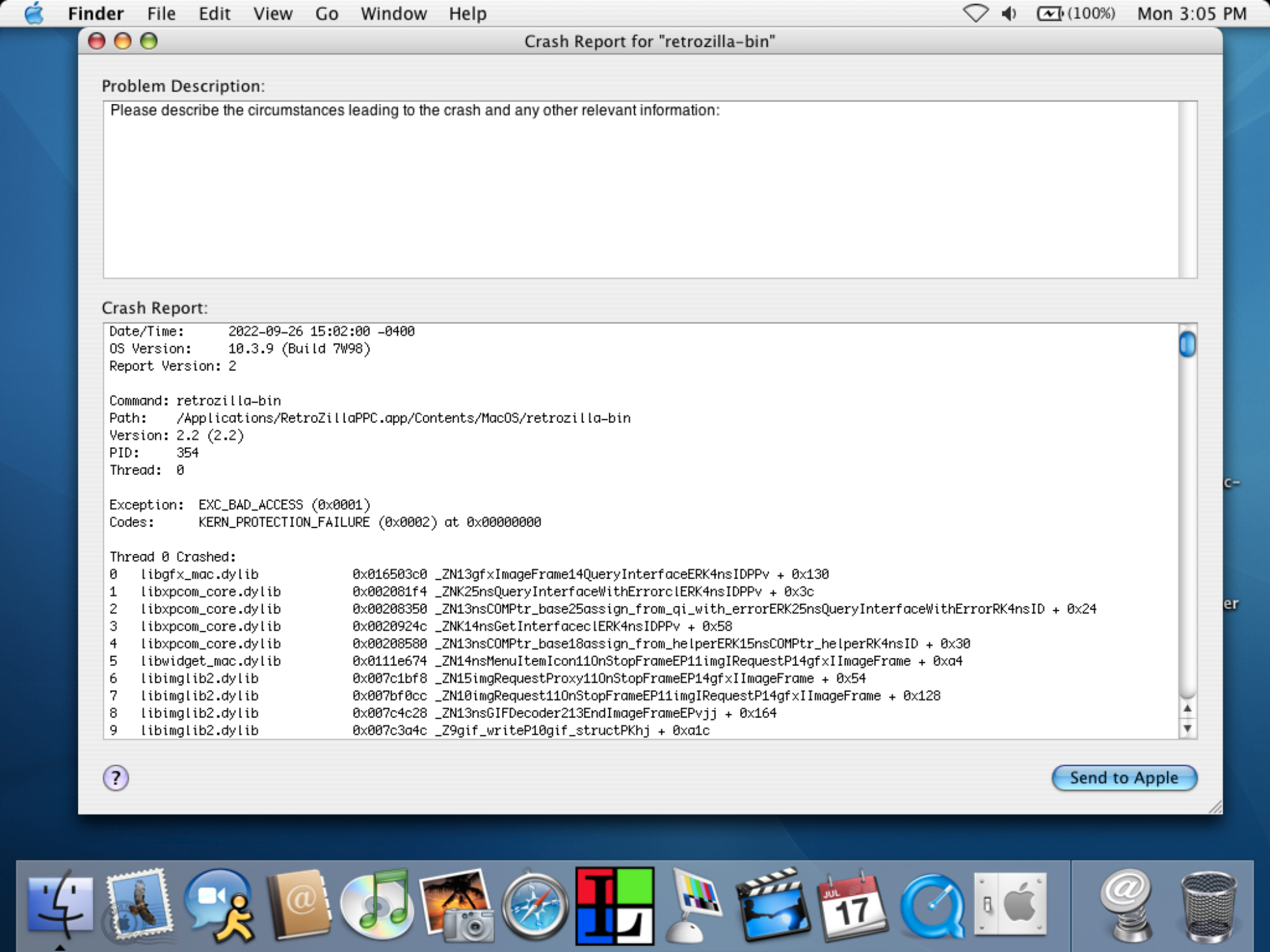Click the crash report scrollbar thumb
This screenshot has height=952, width=1270.
tap(1187, 344)
